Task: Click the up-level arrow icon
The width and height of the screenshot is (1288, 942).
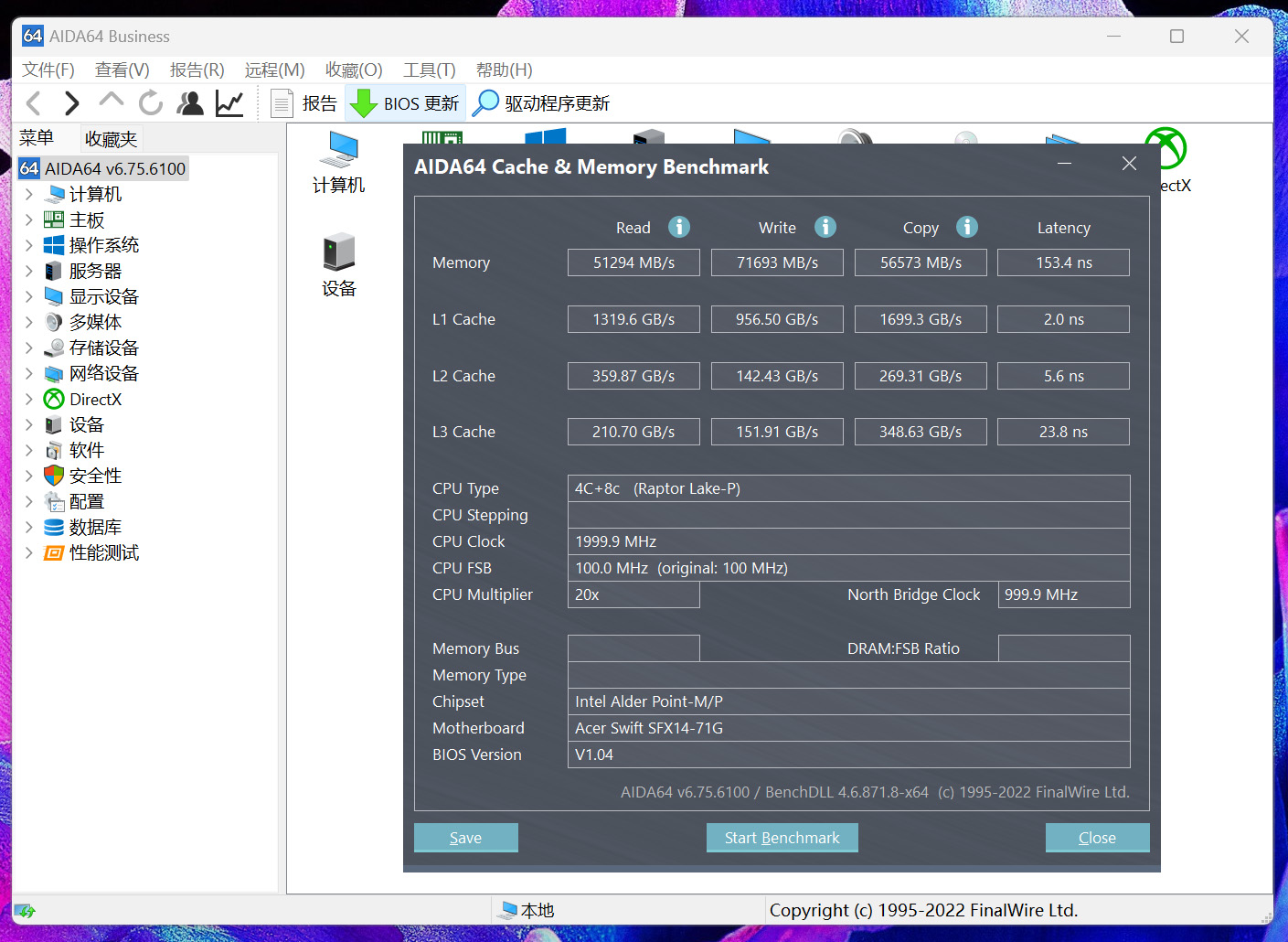Action: point(111,101)
